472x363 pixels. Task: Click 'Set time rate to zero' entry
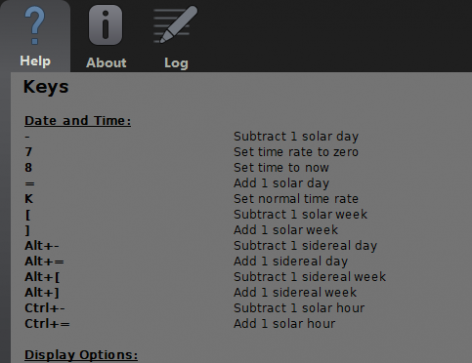pyautogui.click(x=296, y=152)
